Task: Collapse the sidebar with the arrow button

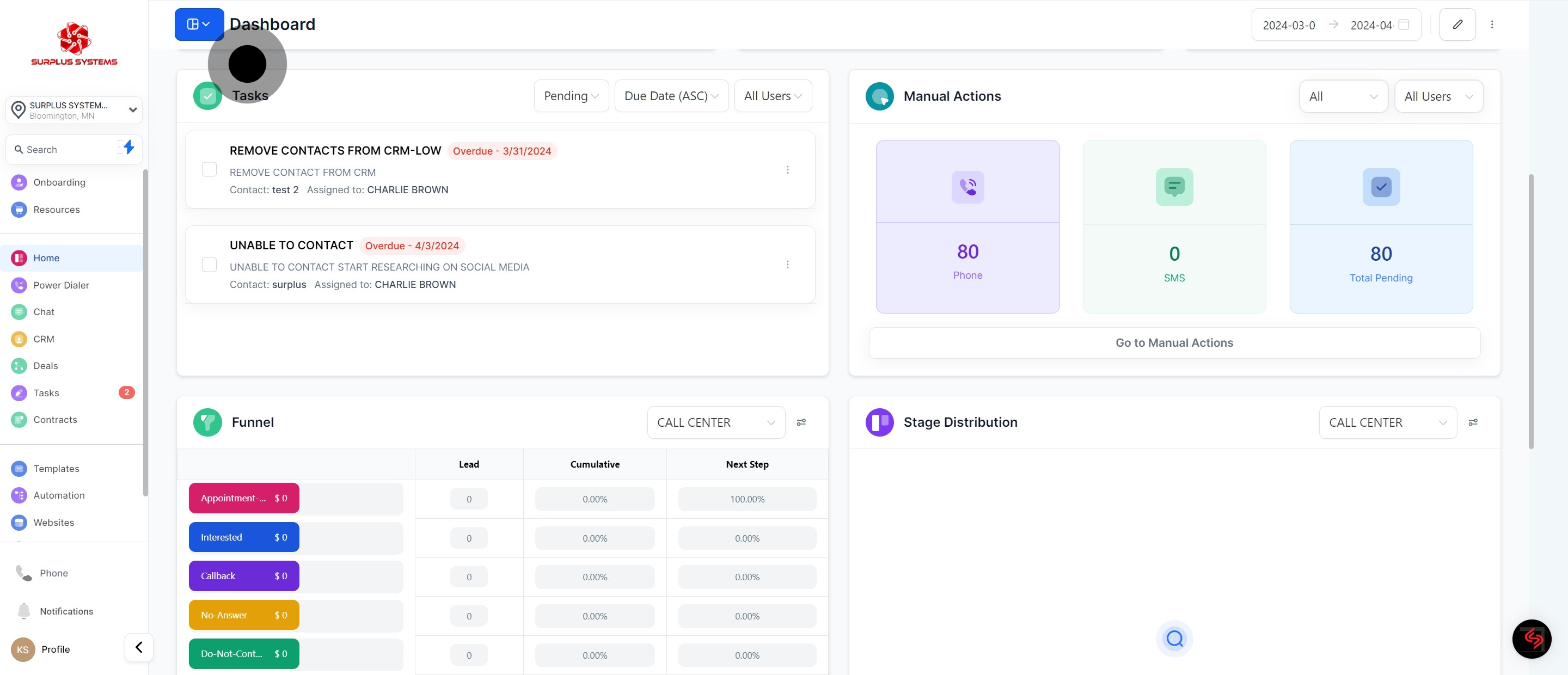Action: (139, 647)
